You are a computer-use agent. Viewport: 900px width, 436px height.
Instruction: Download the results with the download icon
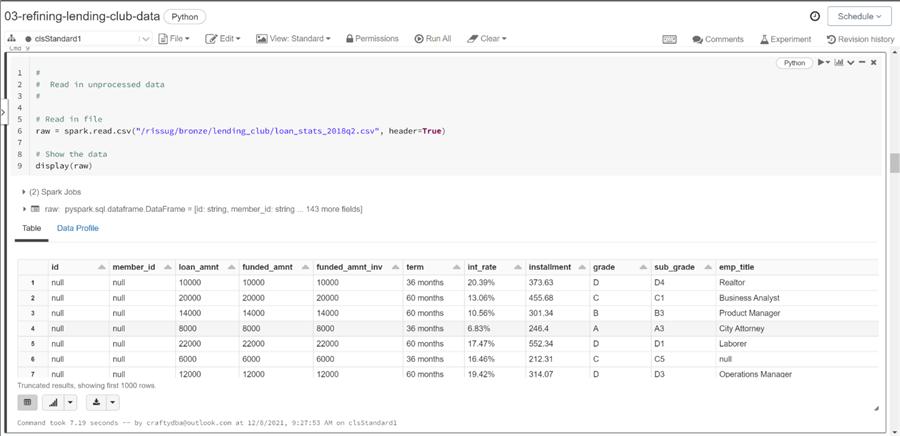[96, 402]
